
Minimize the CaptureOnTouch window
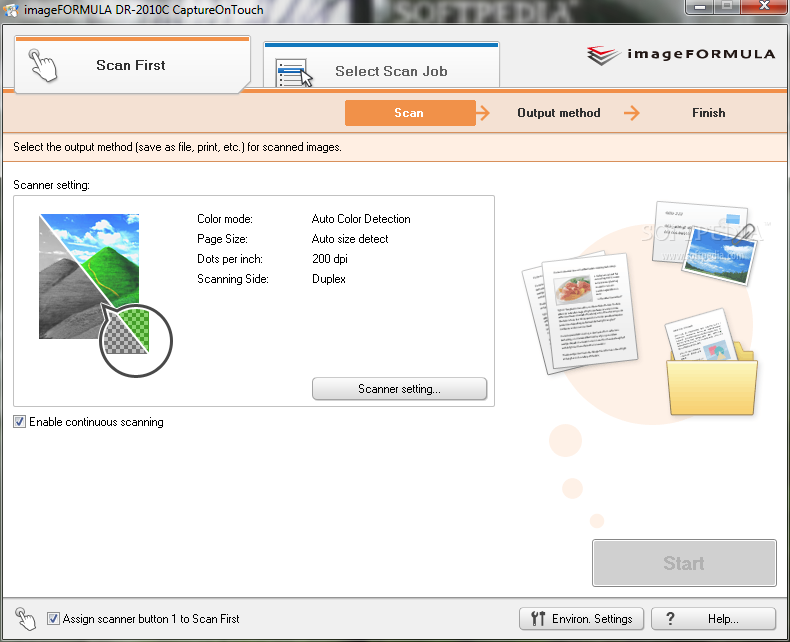point(700,7)
